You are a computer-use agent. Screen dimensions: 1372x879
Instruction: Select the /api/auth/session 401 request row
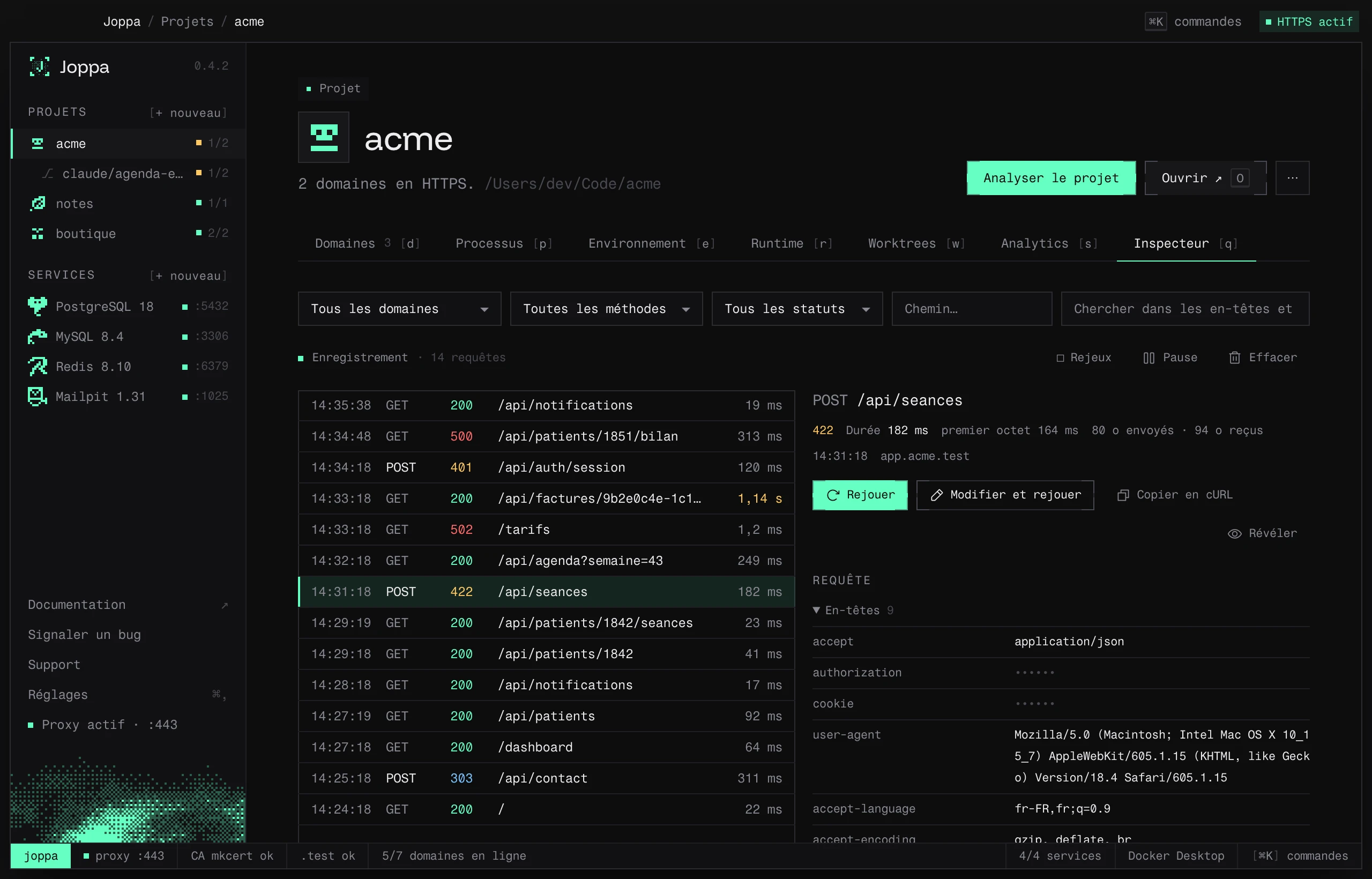click(x=546, y=467)
